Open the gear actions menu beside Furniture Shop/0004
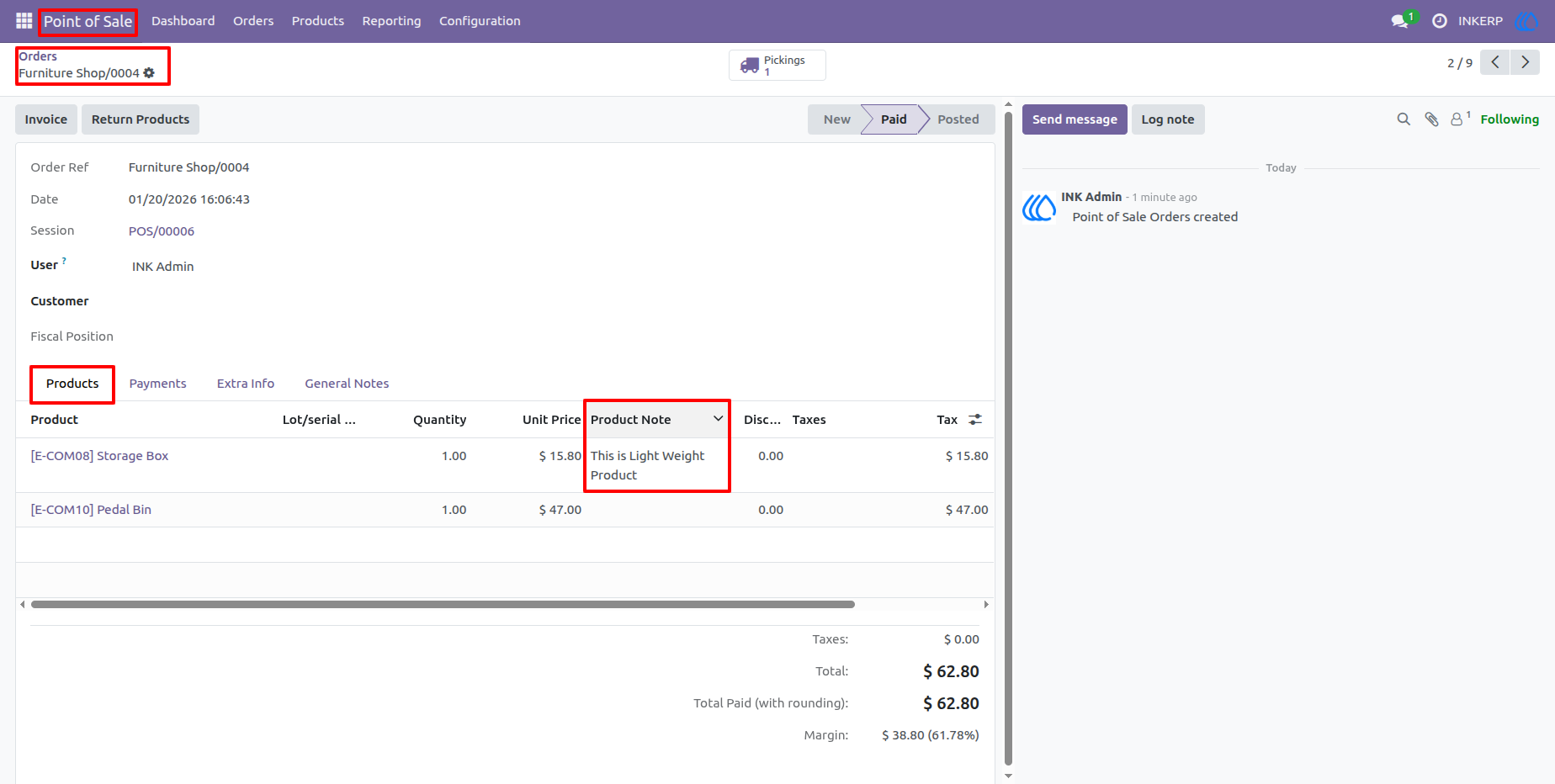Screen dimensions: 1555x784 (149, 73)
